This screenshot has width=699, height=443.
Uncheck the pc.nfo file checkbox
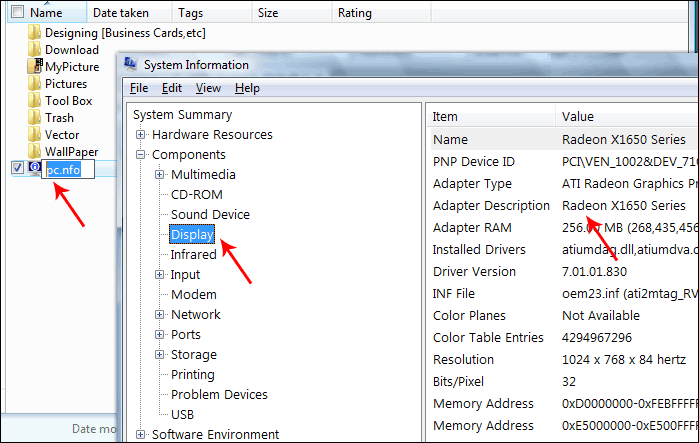point(17,168)
